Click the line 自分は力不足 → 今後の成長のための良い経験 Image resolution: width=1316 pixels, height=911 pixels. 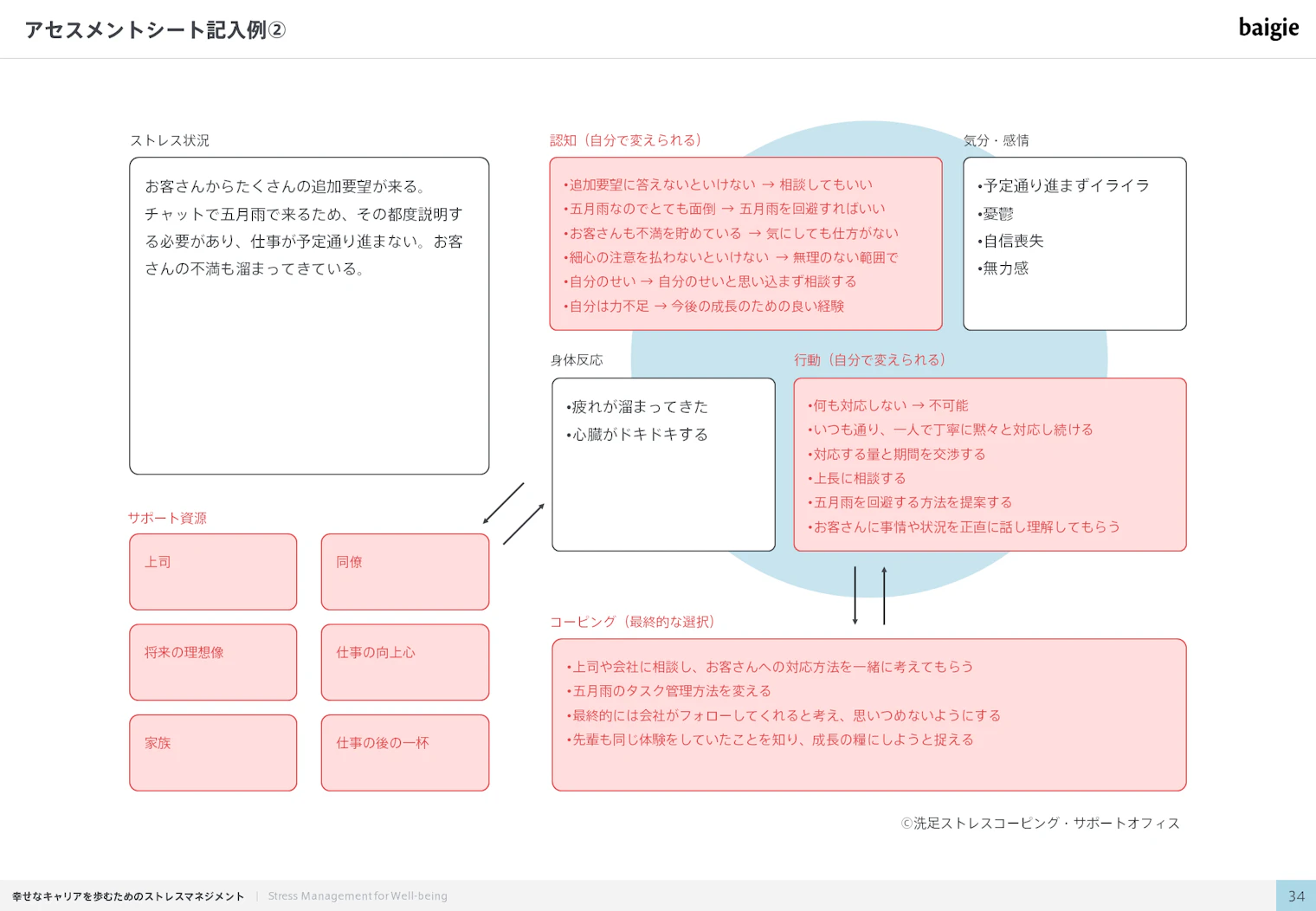[x=703, y=306]
